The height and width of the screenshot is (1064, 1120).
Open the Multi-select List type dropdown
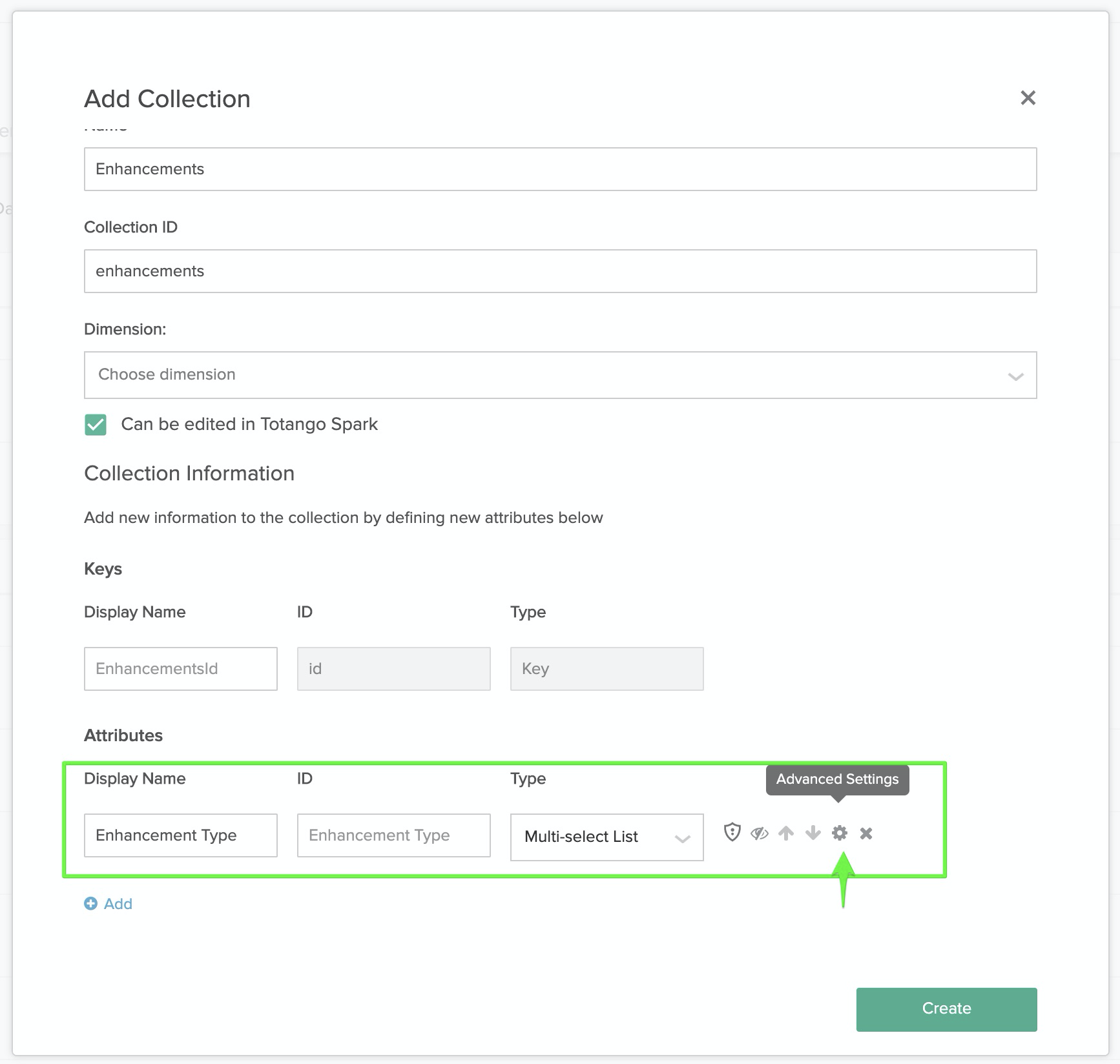click(x=607, y=837)
